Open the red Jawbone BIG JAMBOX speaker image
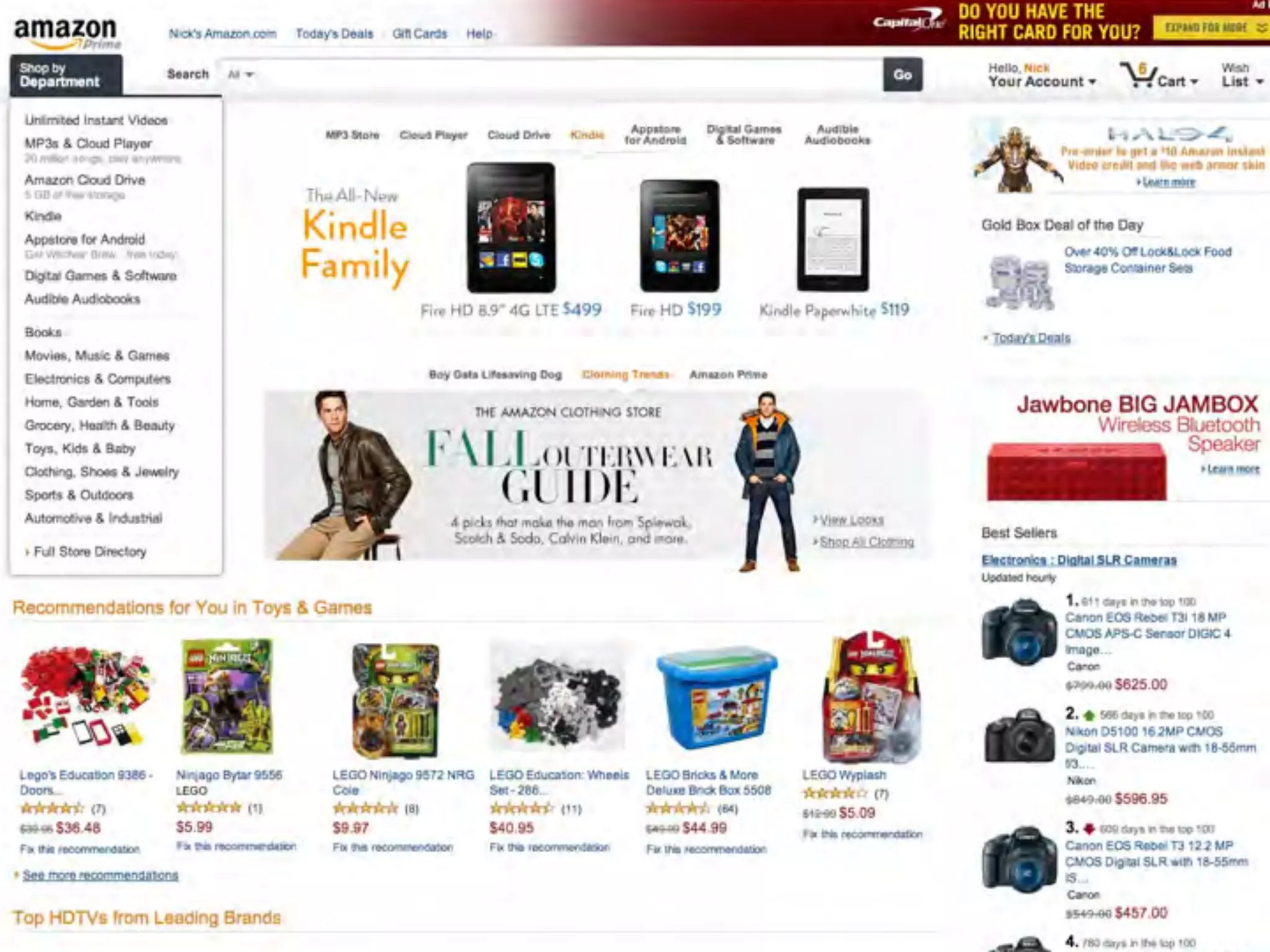The height and width of the screenshot is (952, 1270). [1077, 470]
